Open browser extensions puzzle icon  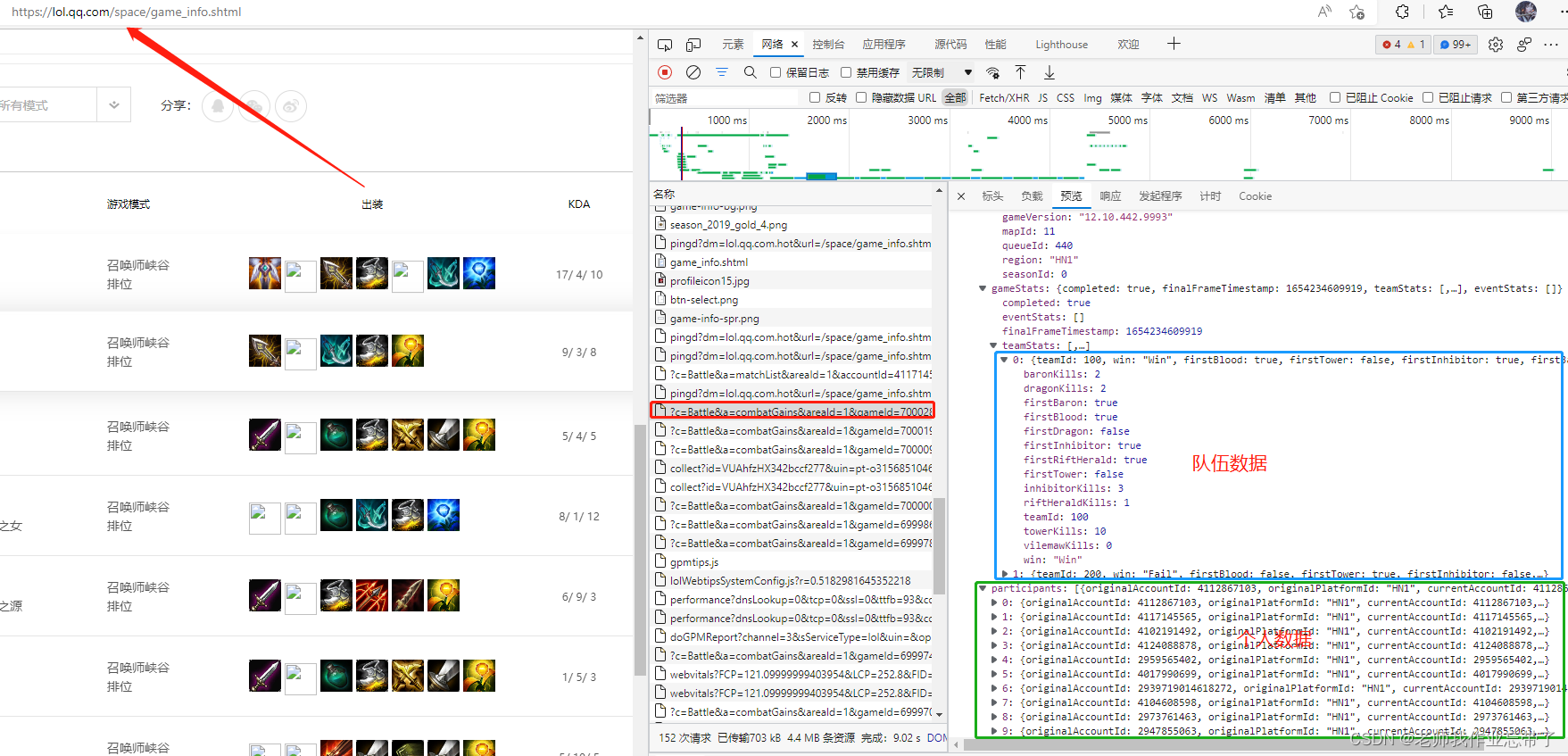[1403, 12]
